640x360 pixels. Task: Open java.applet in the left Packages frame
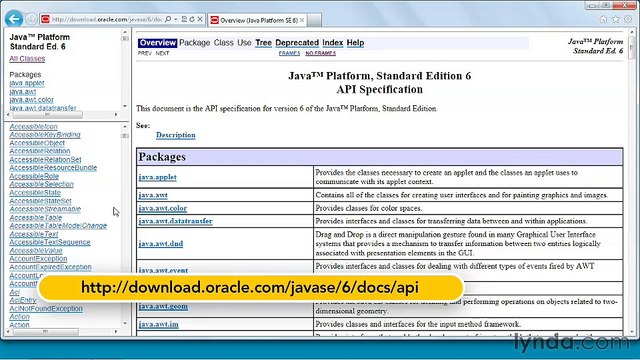pyautogui.click(x=27, y=83)
